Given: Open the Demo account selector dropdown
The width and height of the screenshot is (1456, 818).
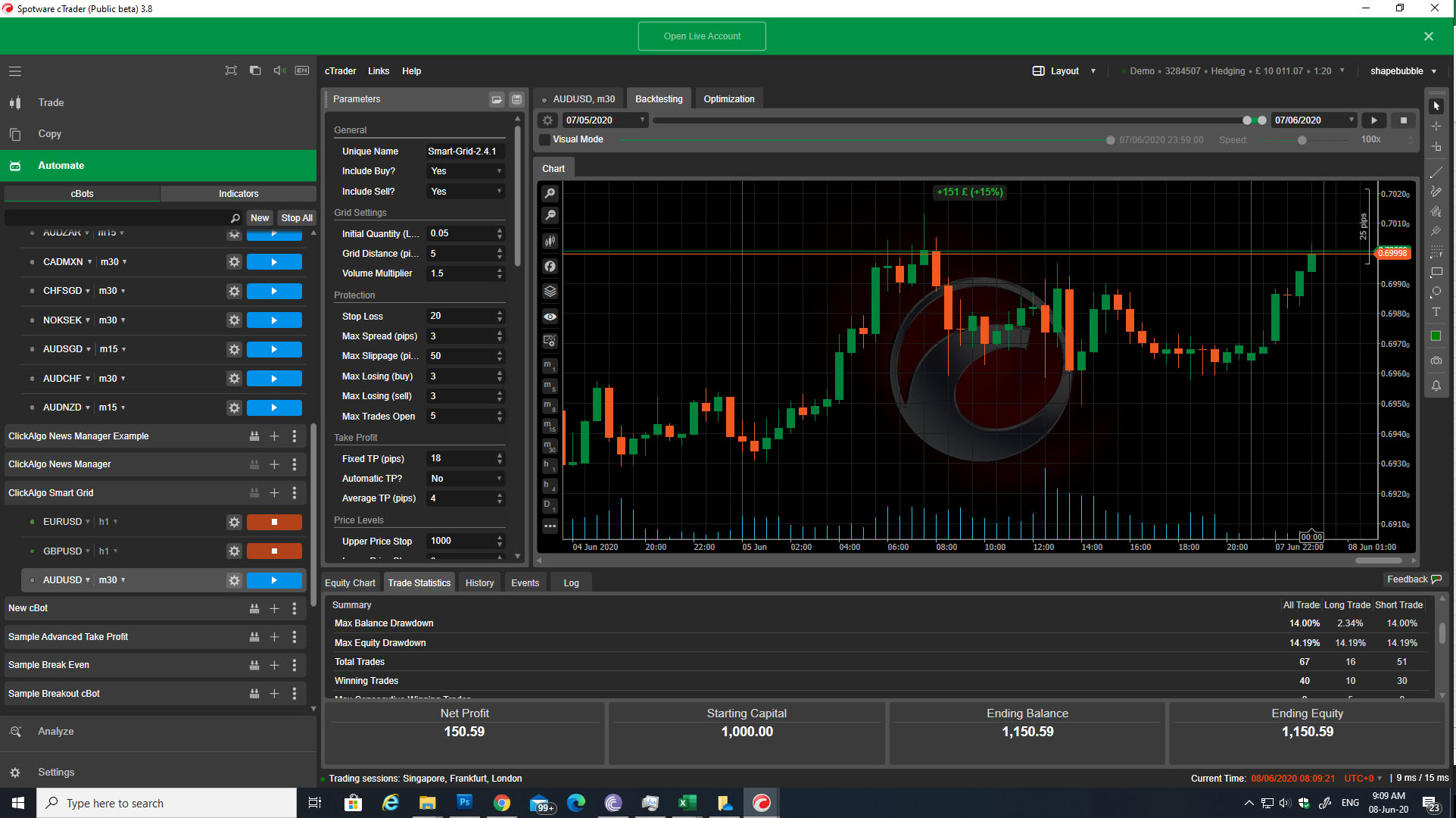Looking at the screenshot, I should point(1233,71).
